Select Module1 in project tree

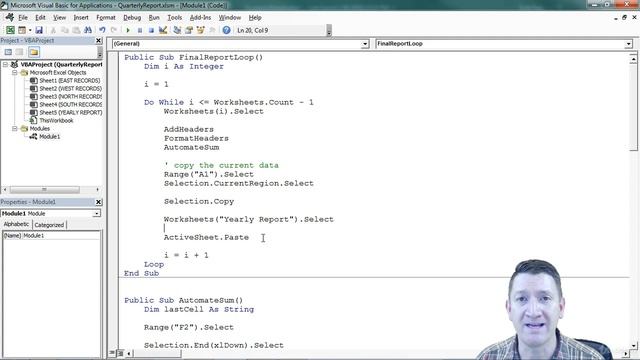(49, 137)
